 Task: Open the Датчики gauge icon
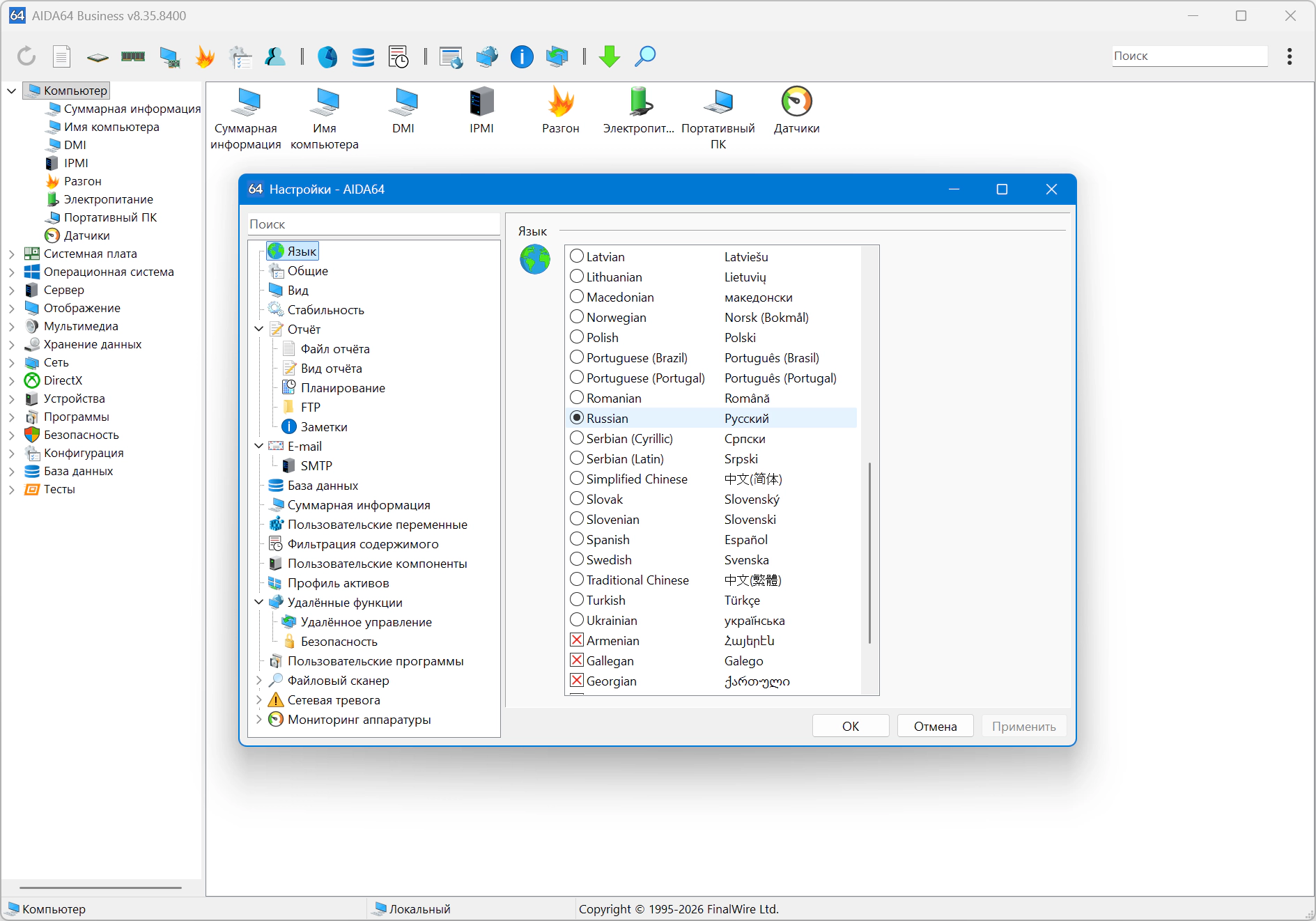coord(797,111)
